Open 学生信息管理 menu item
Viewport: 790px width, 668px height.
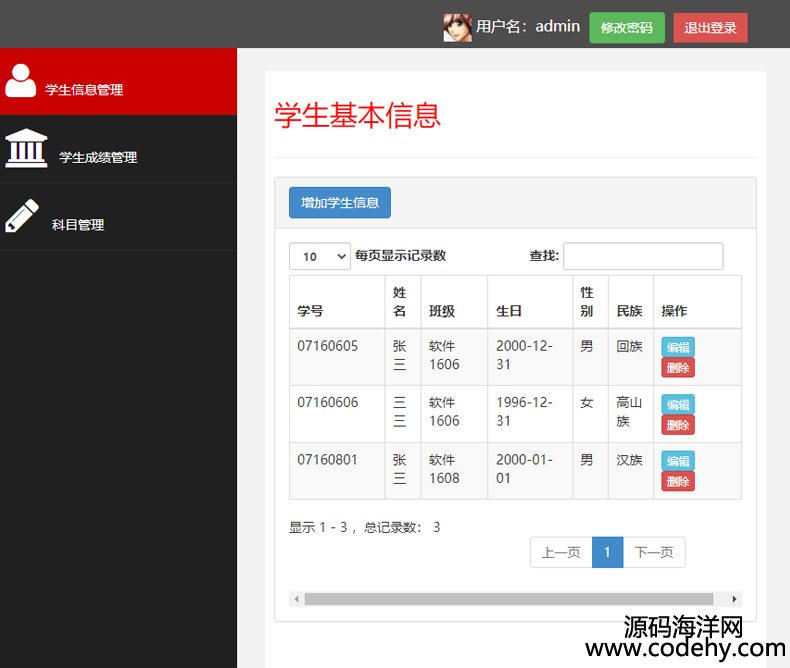click(x=118, y=82)
